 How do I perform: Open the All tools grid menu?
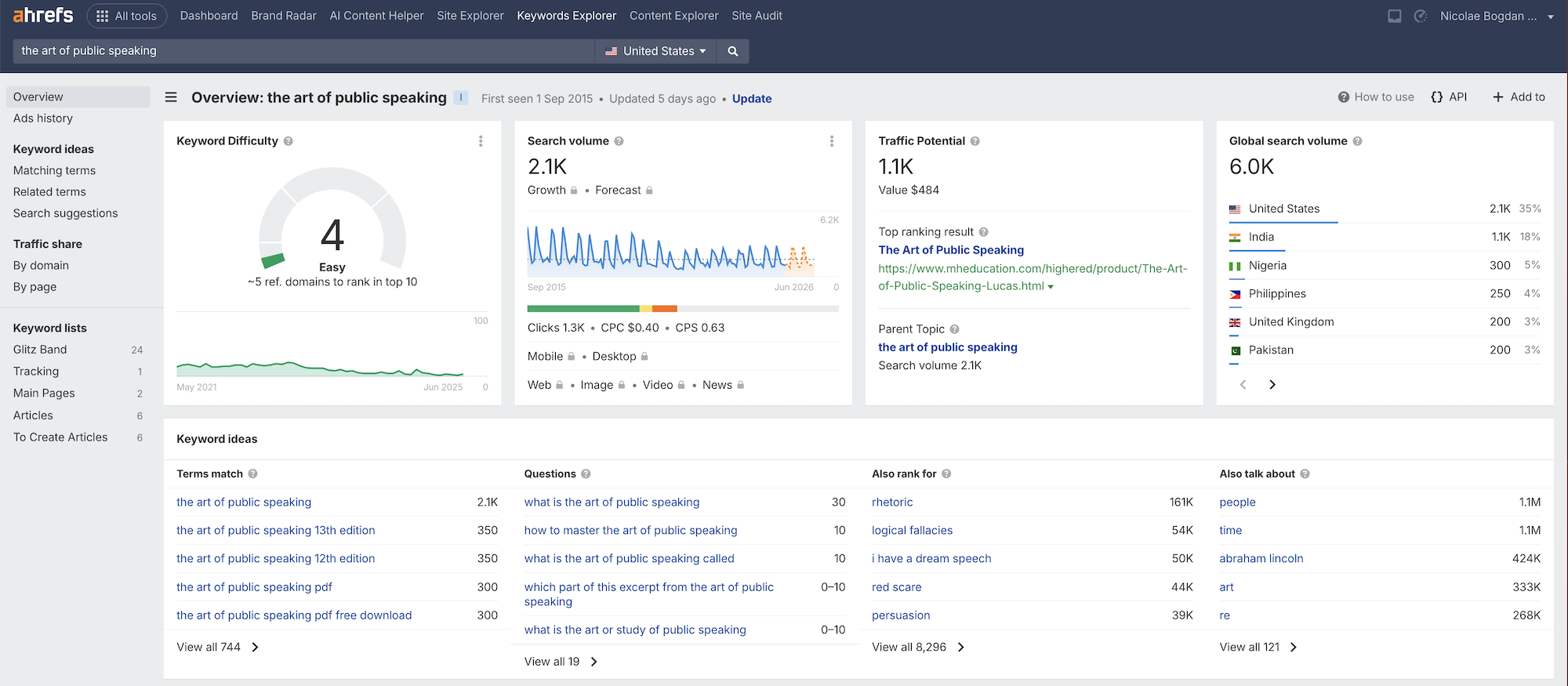126,16
